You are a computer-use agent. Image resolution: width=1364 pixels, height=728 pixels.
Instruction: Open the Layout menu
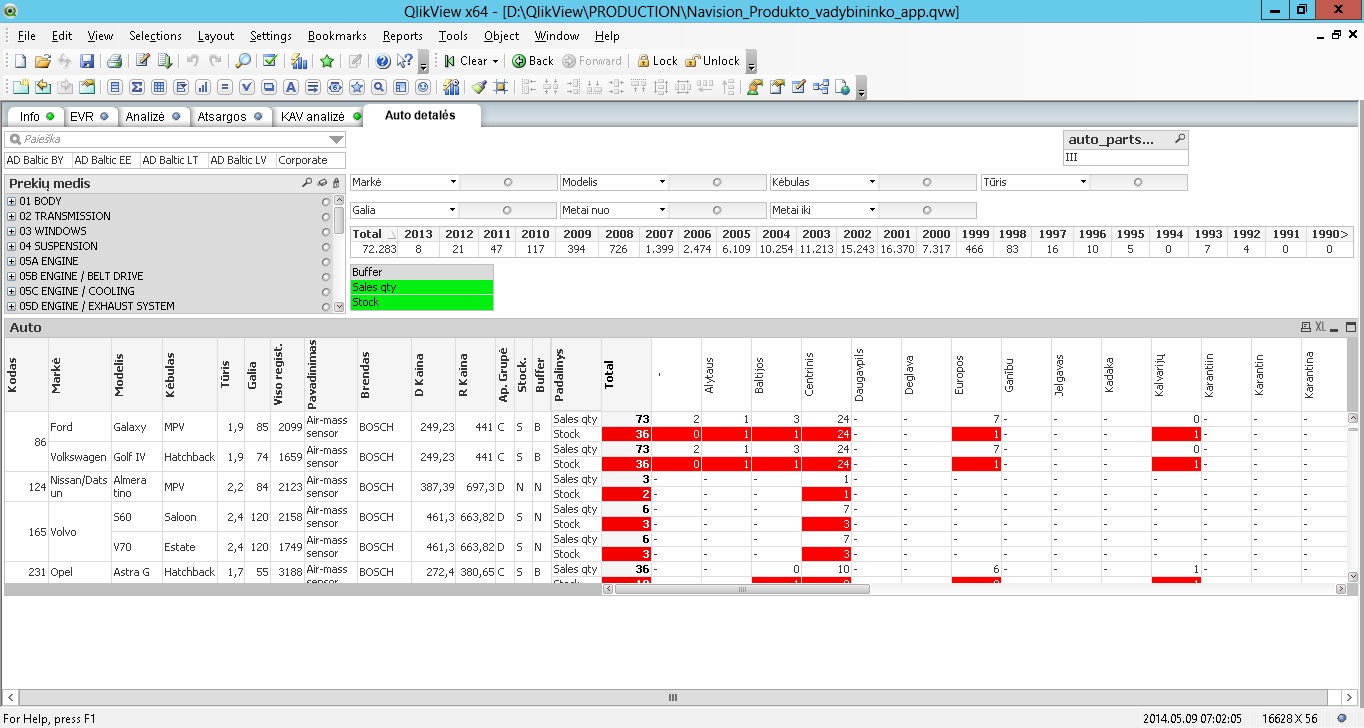click(x=216, y=36)
